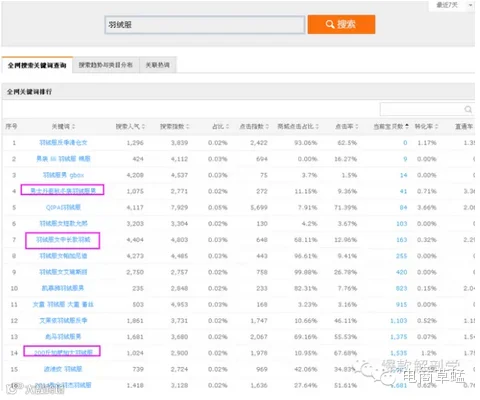Click the 羽绒服 search input field
Screen dimensions: 480x400
pyautogui.click(x=205, y=25)
